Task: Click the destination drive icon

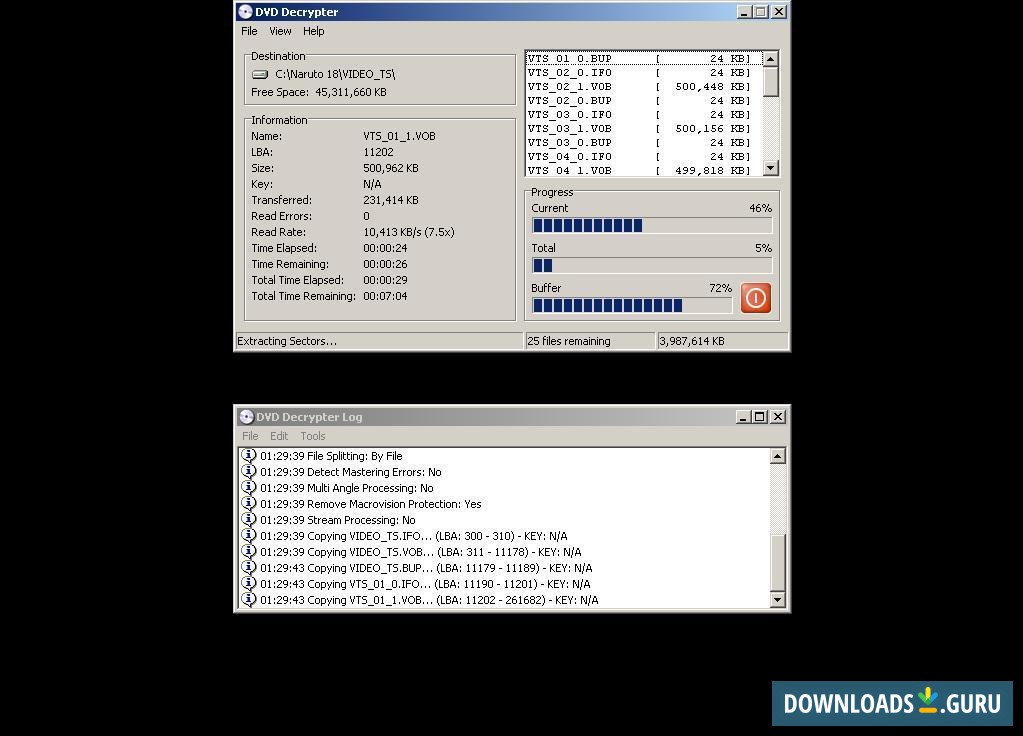Action: tap(260, 74)
